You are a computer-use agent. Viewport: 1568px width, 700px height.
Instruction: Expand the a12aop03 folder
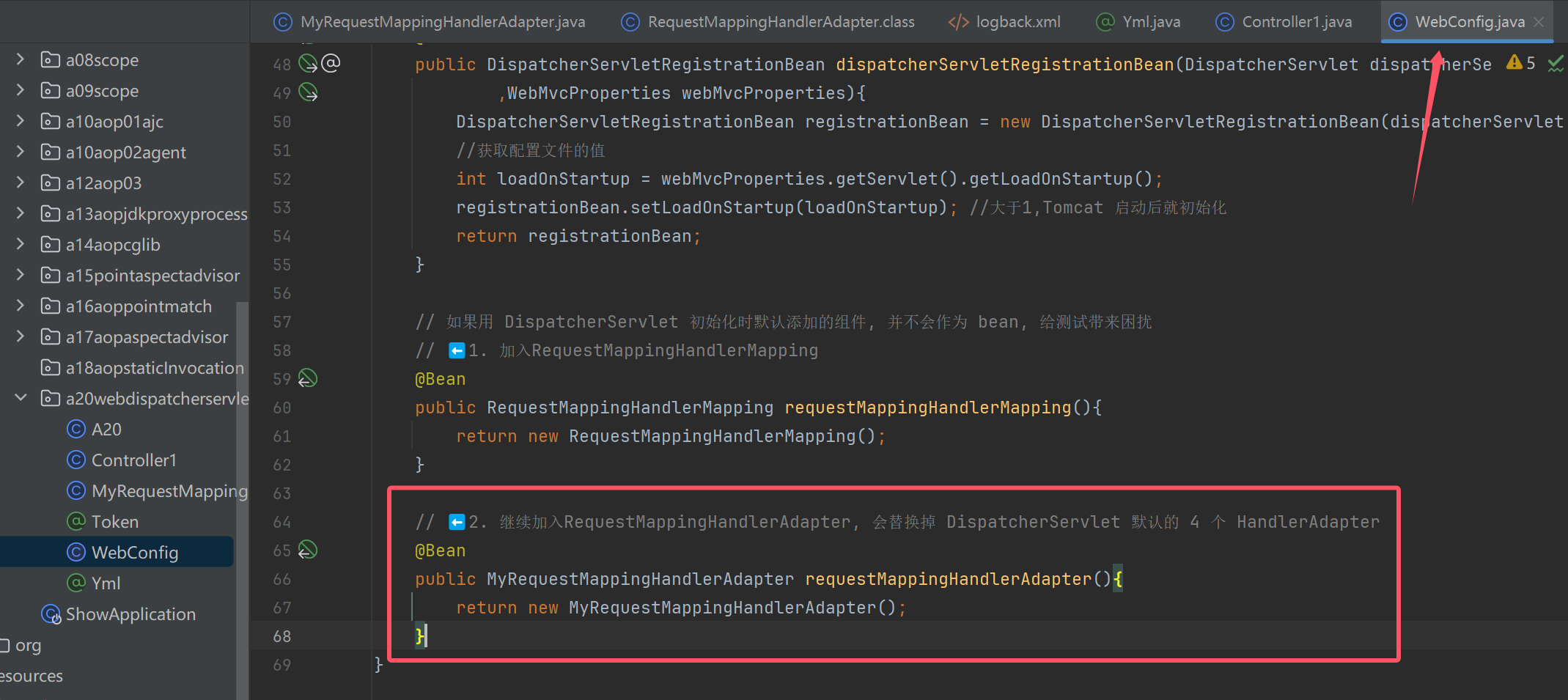click(x=21, y=183)
